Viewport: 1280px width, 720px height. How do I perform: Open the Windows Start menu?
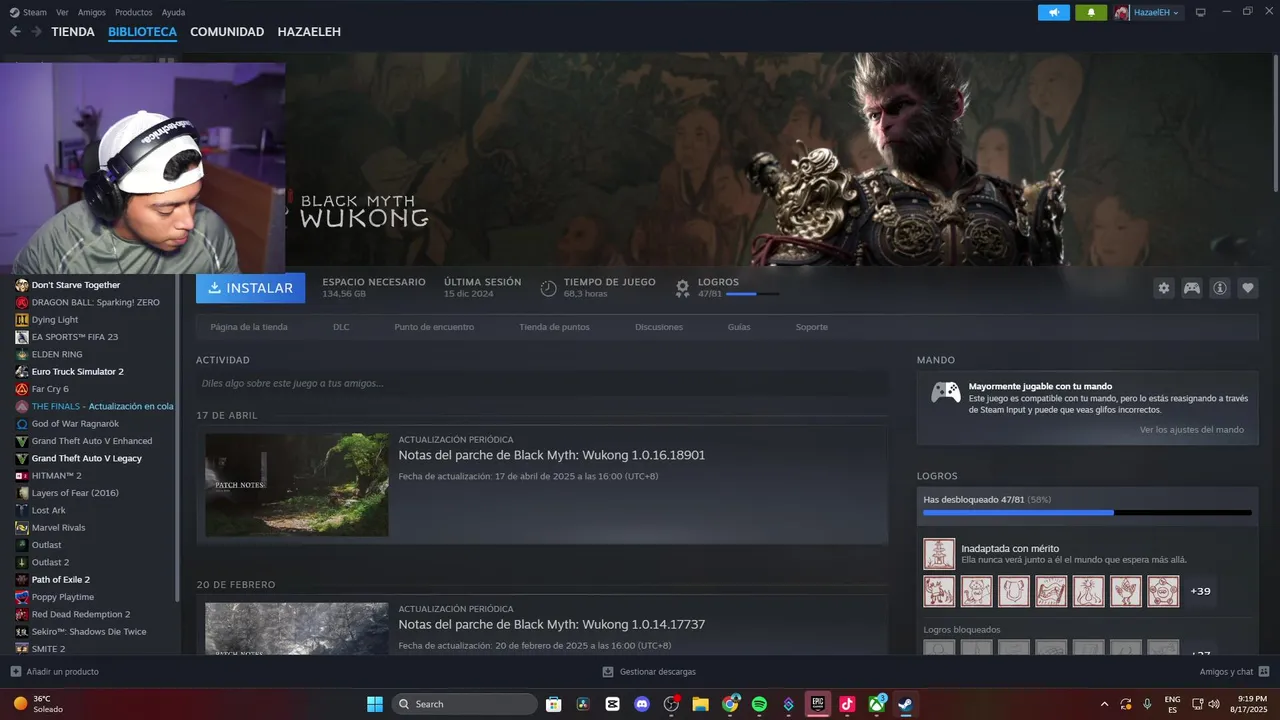375,704
